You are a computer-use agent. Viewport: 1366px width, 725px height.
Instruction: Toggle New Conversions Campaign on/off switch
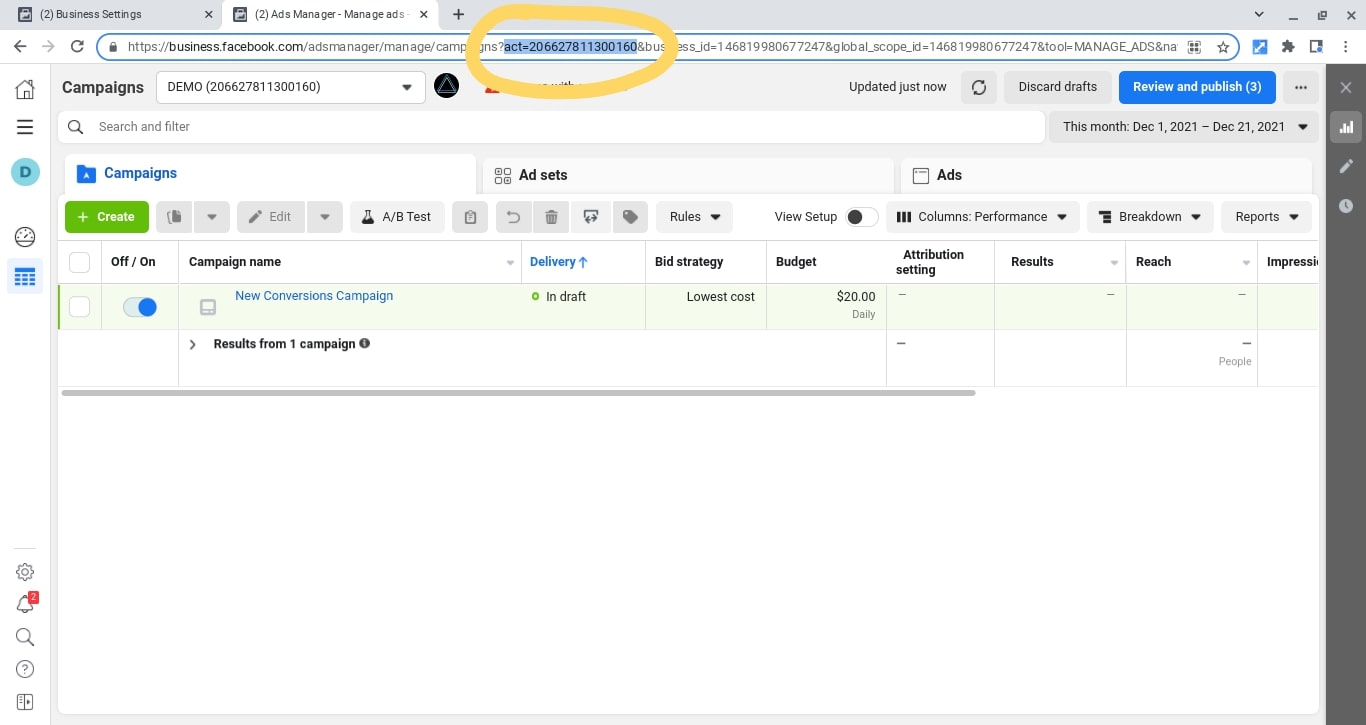pyautogui.click(x=140, y=307)
